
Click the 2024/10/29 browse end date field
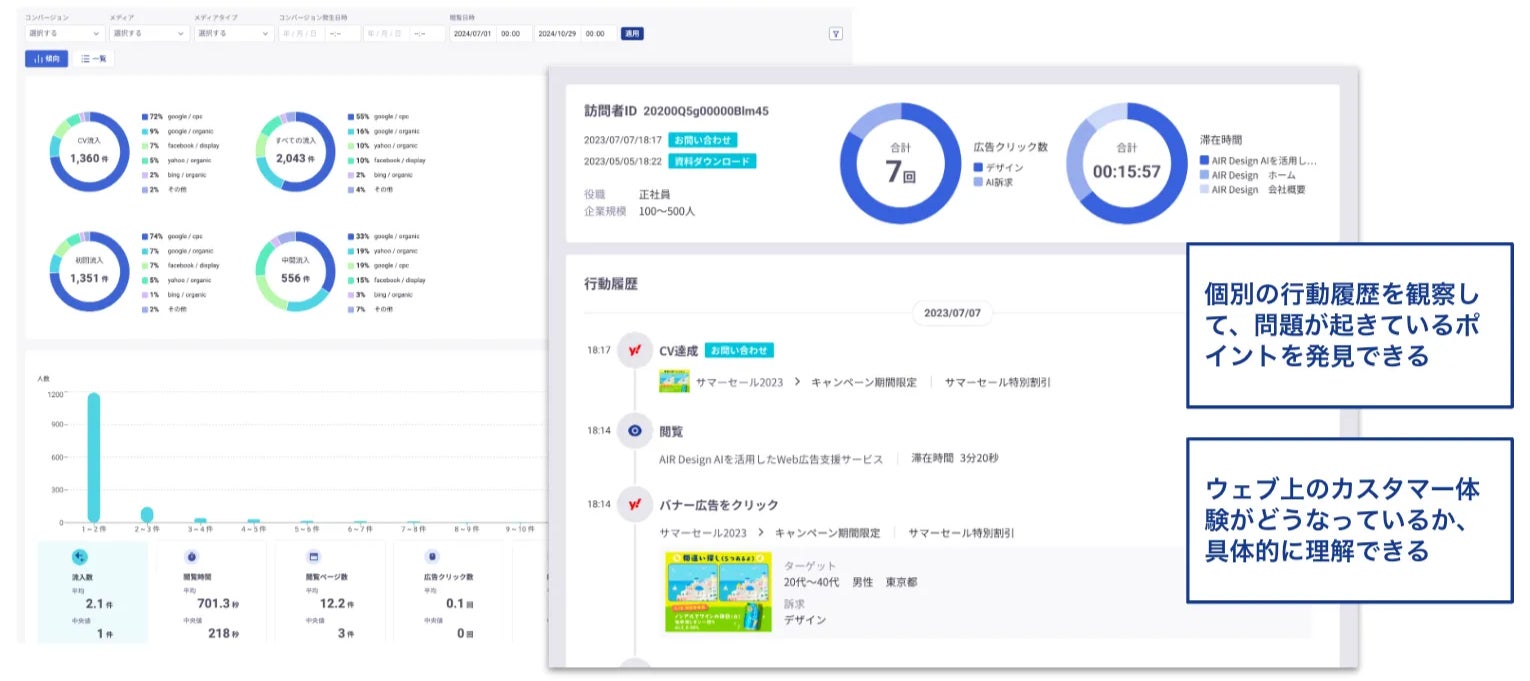558,33
